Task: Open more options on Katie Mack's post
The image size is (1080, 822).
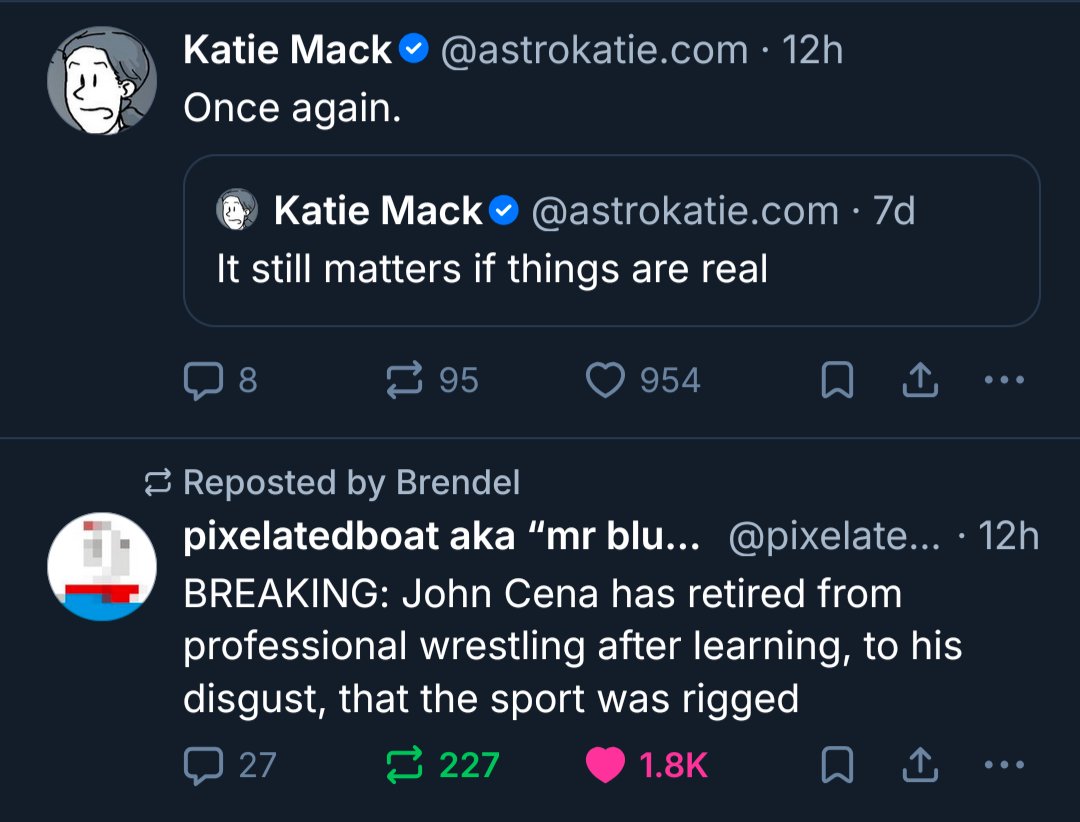Action: click(x=1004, y=380)
